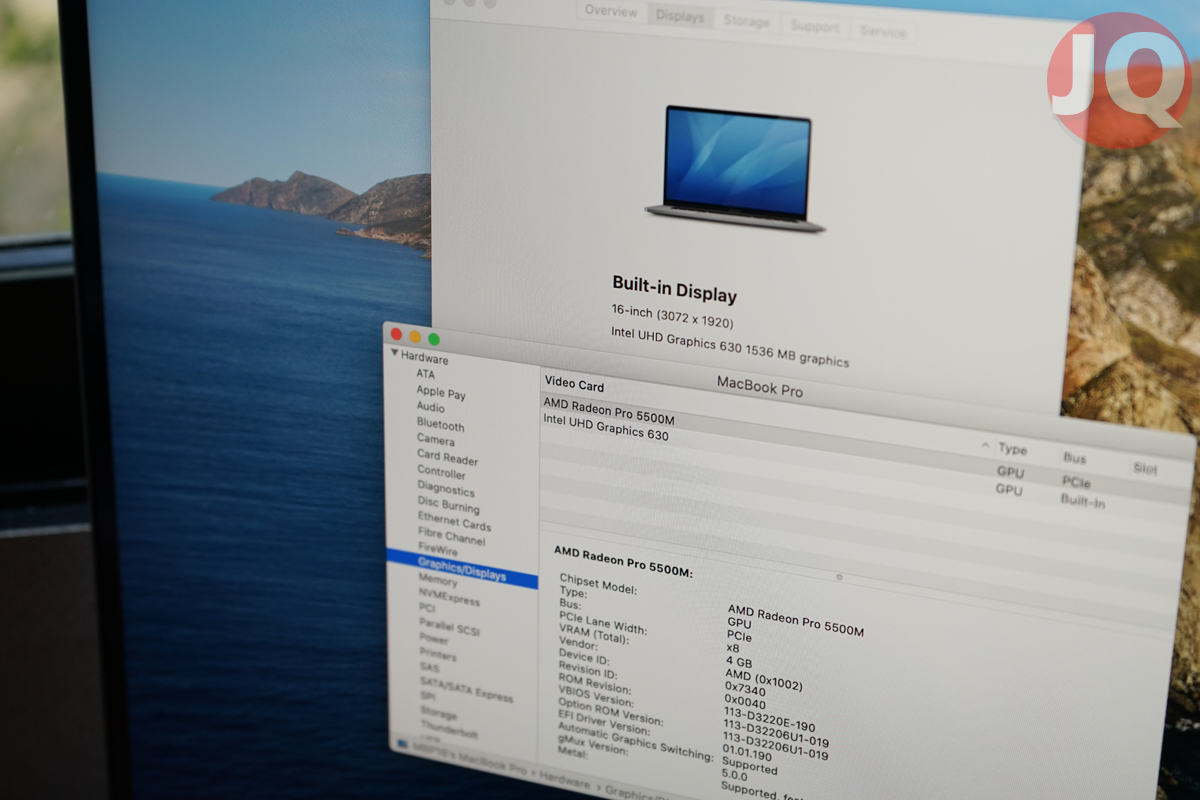This screenshot has width=1200, height=800.
Task: Switch to the Storage tab
Action: pos(747,21)
